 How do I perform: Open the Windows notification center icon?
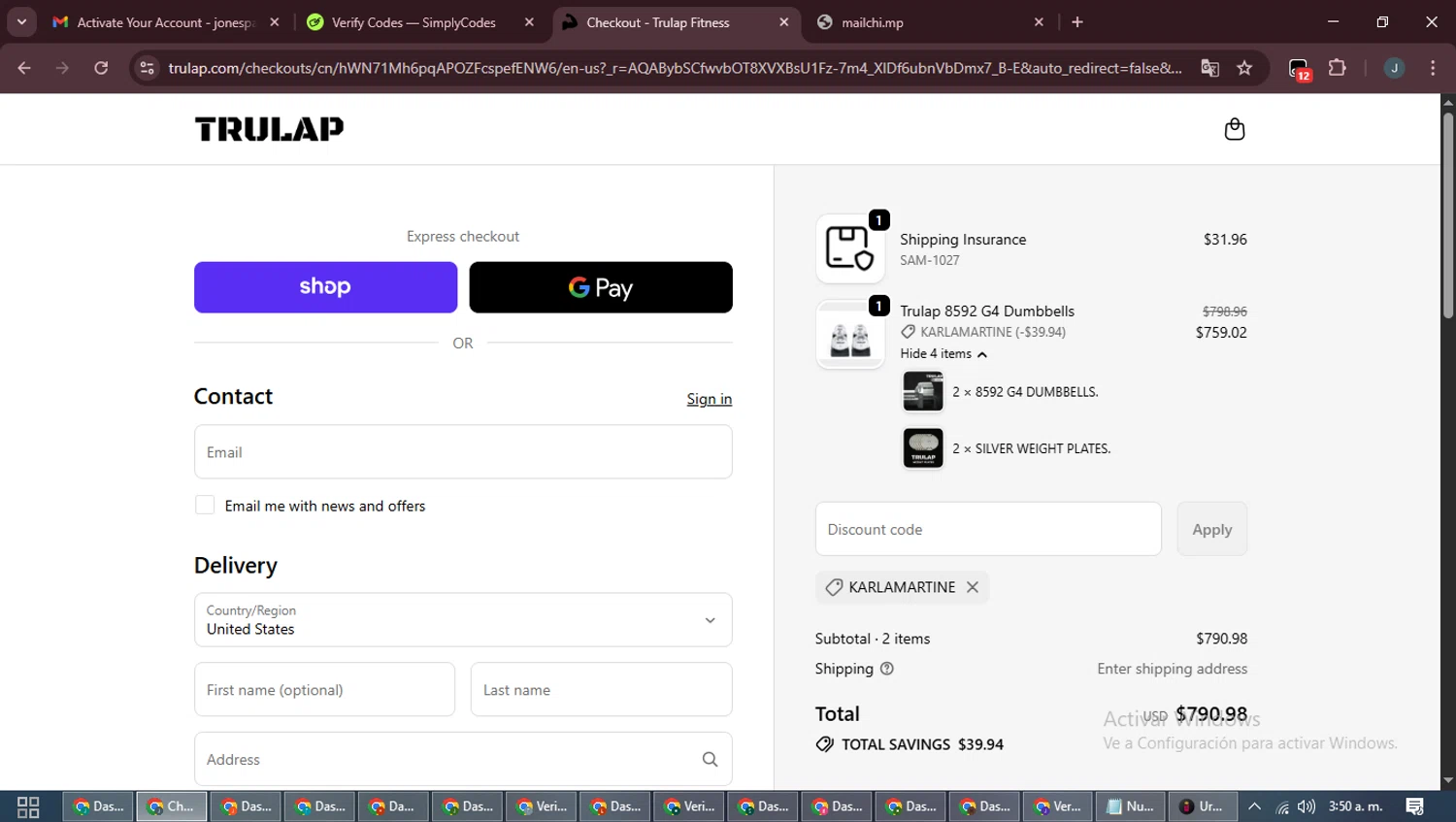pyautogui.click(x=1415, y=806)
